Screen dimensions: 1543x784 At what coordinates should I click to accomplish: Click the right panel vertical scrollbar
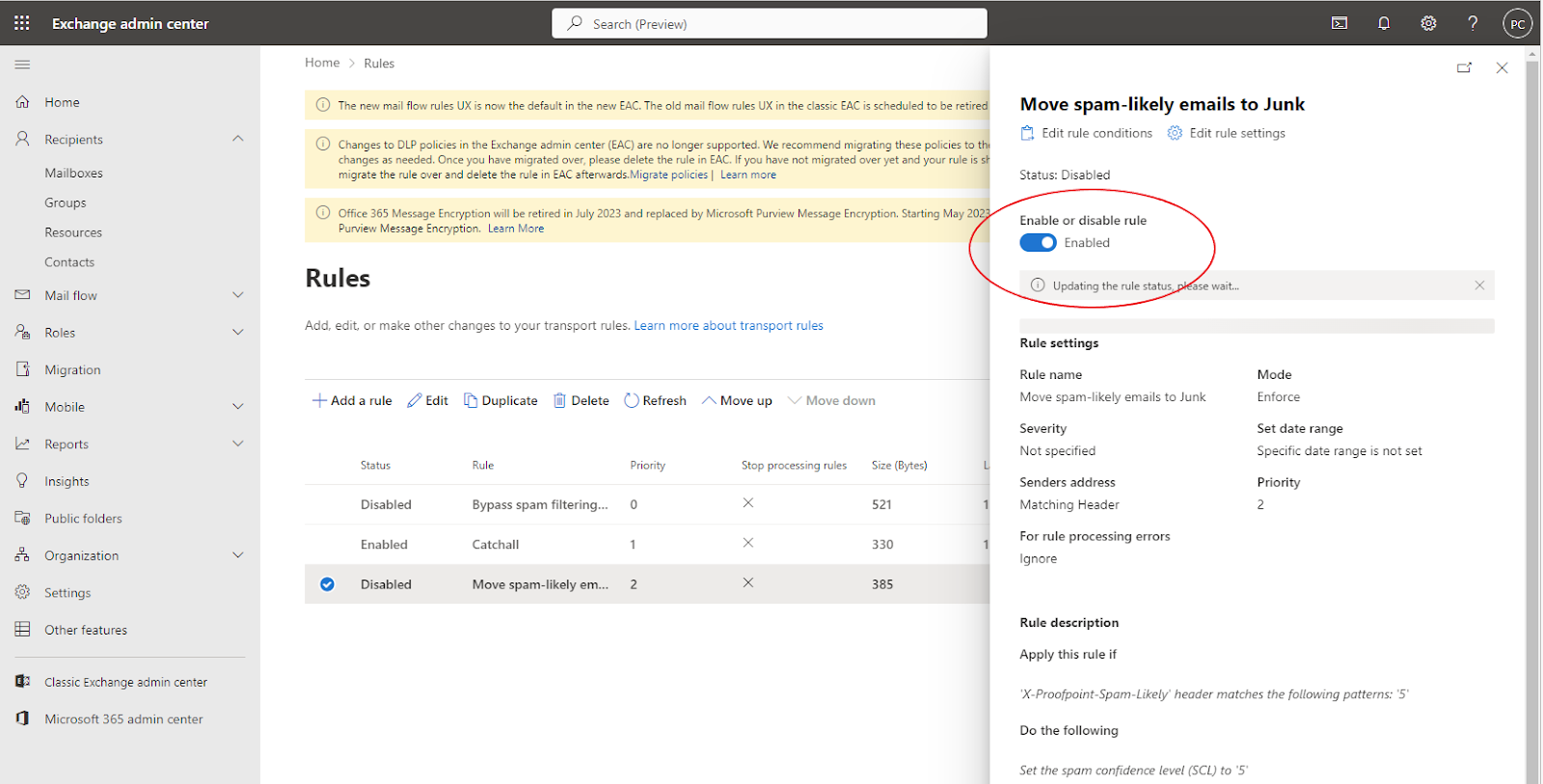[x=1532, y=415]
